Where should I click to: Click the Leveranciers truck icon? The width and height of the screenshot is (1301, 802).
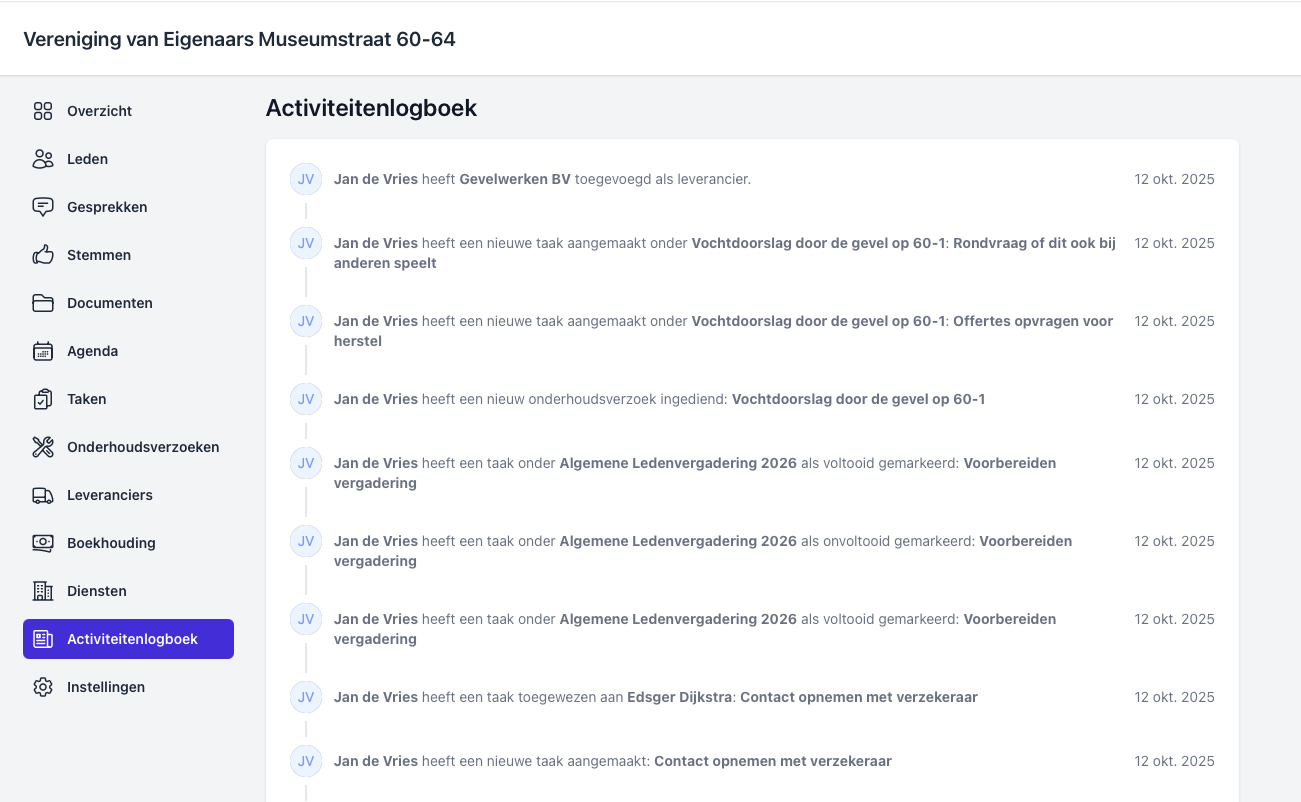pos(43,495)
